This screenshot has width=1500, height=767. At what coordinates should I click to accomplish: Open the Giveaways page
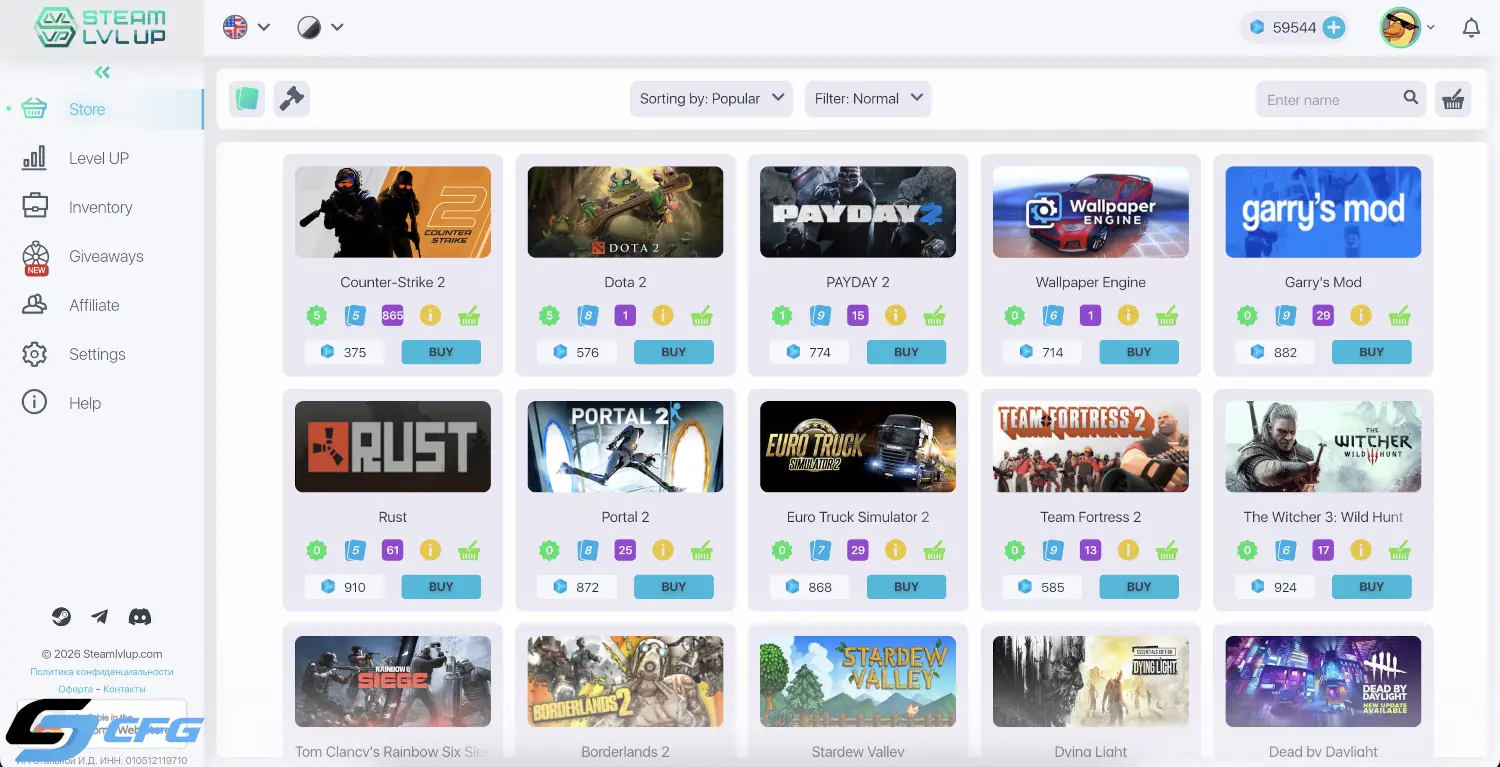[x=102, y=256]
